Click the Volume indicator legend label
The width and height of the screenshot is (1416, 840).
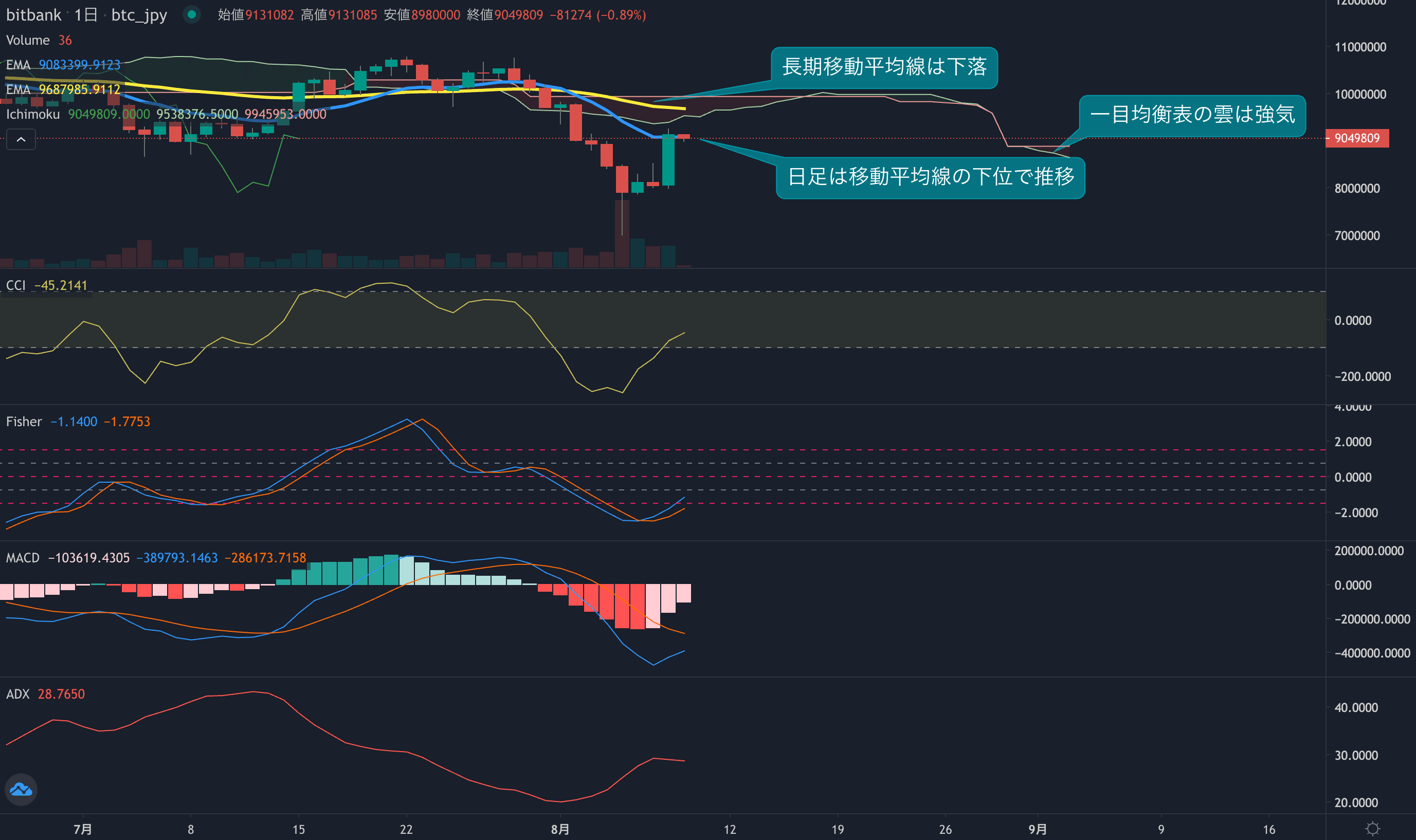[28, 40]
